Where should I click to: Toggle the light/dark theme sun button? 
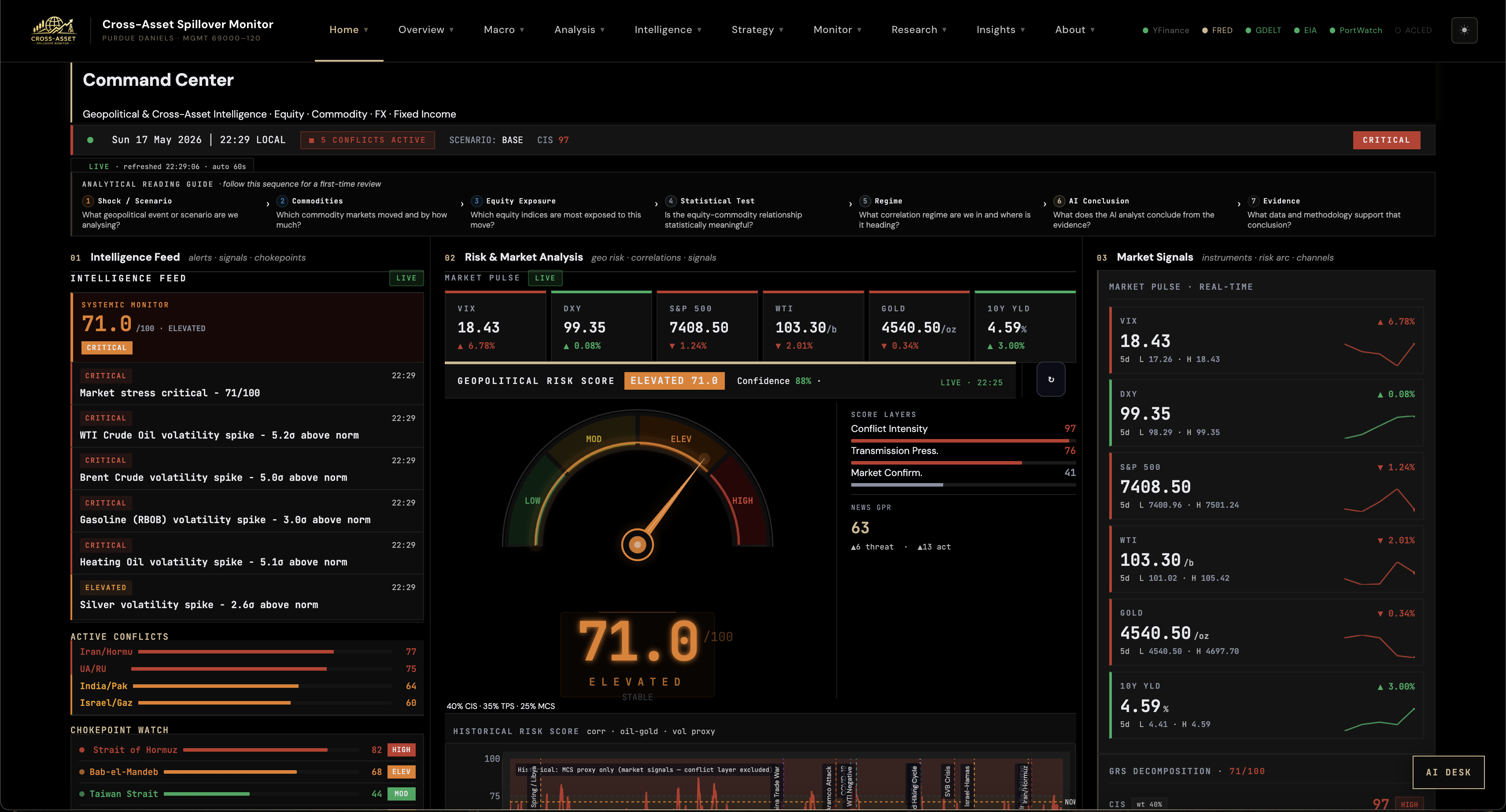pos(1464,30)
